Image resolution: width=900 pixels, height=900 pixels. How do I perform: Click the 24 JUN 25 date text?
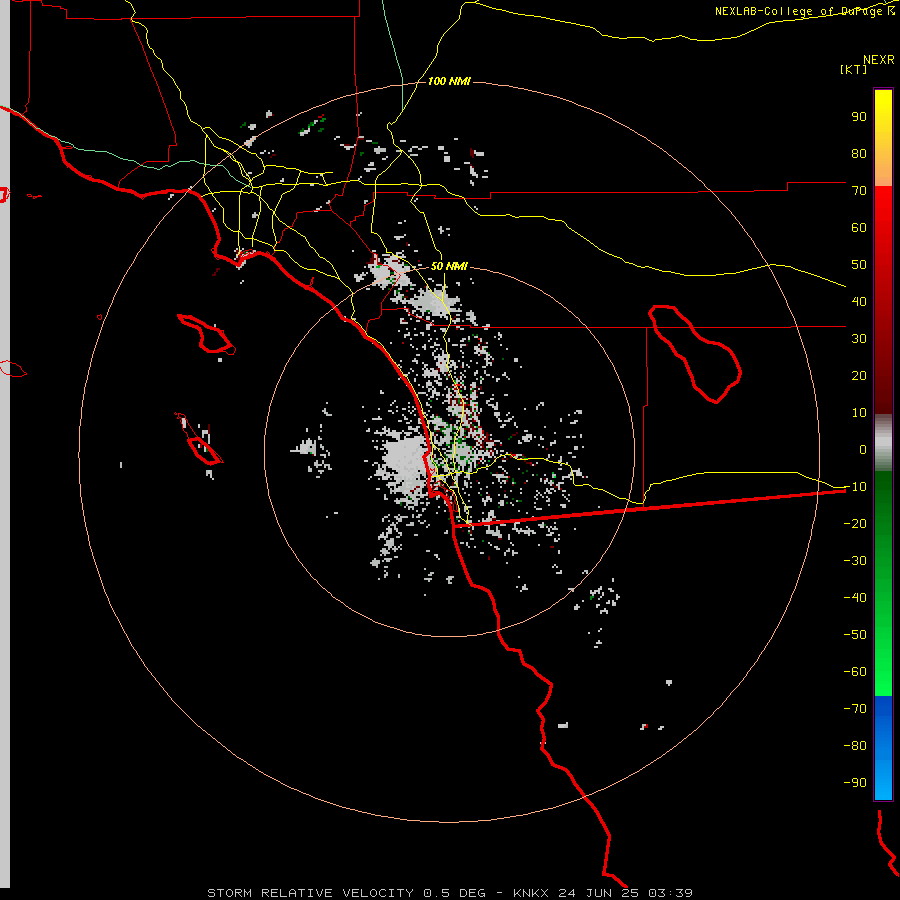click(599, 893)
